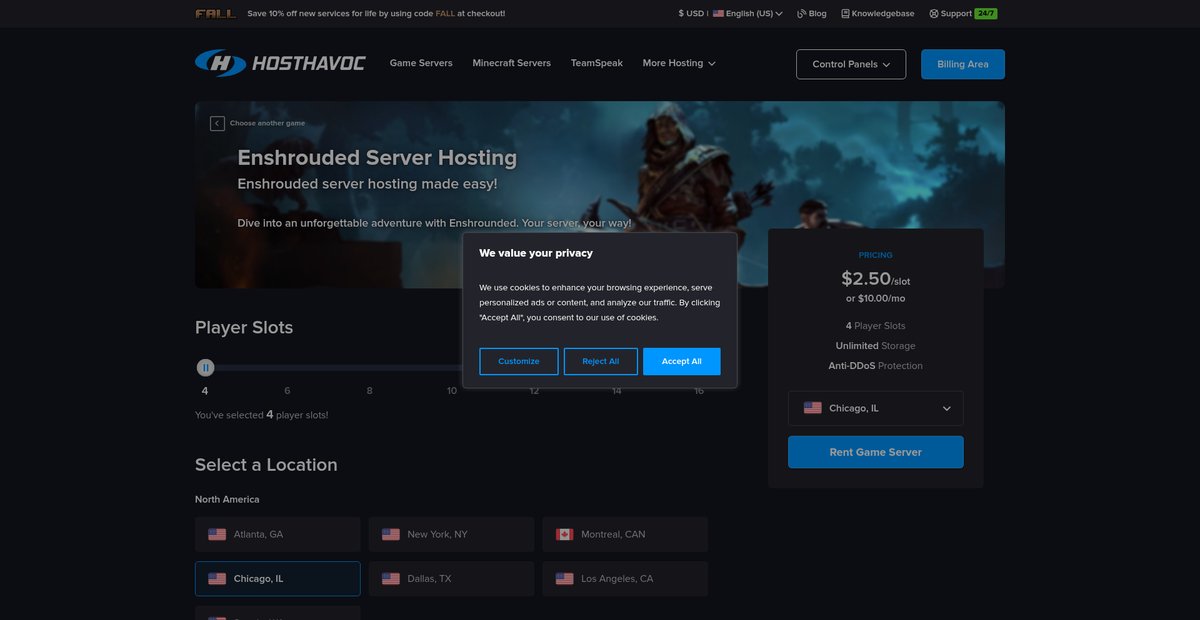Image resolution: width=1200 pixels, height=620 pixels.
Task: Click the player slots slider handle
Action: 205,368
